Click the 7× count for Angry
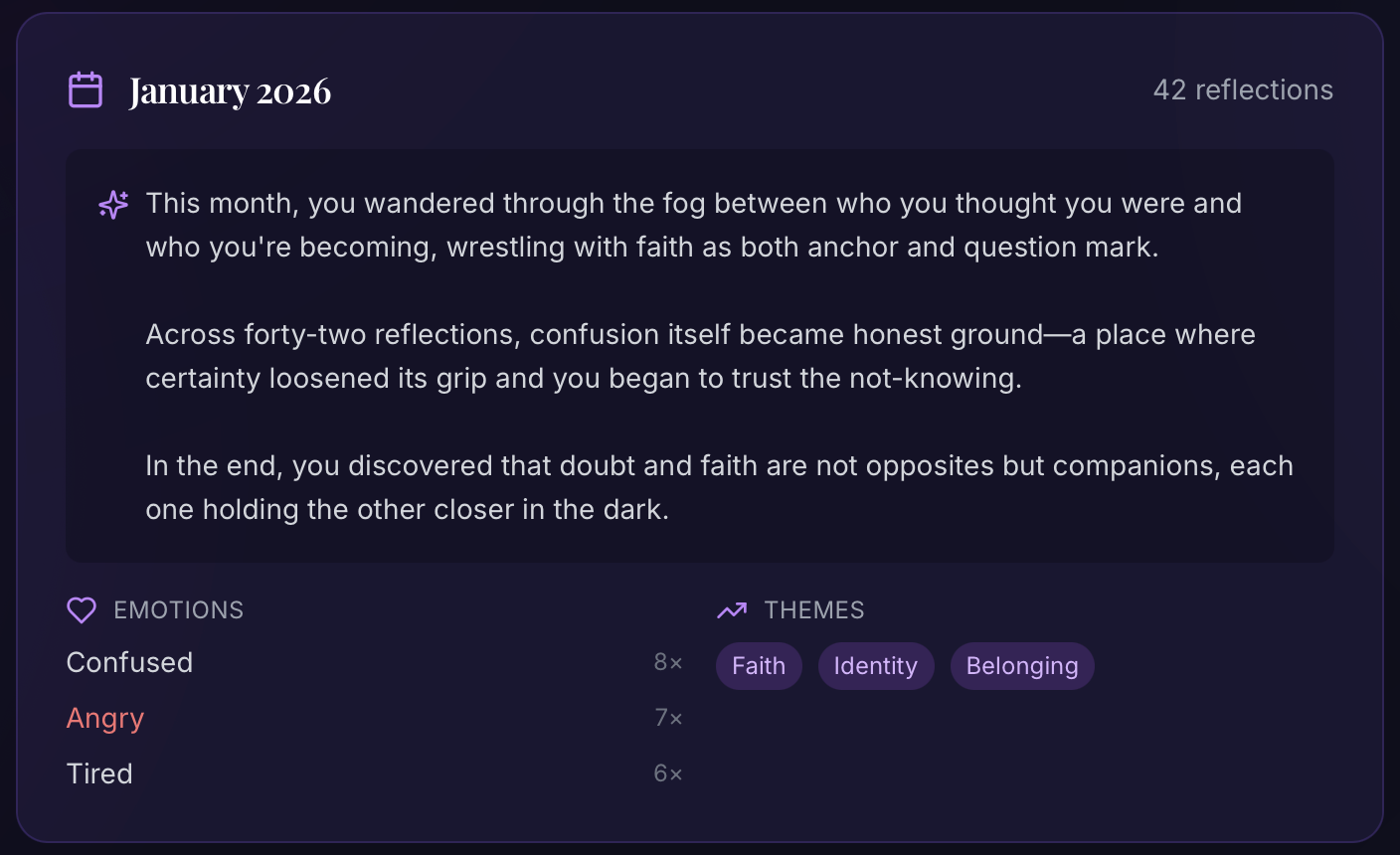The image size is (1400, 855). (x=668, y=719)
